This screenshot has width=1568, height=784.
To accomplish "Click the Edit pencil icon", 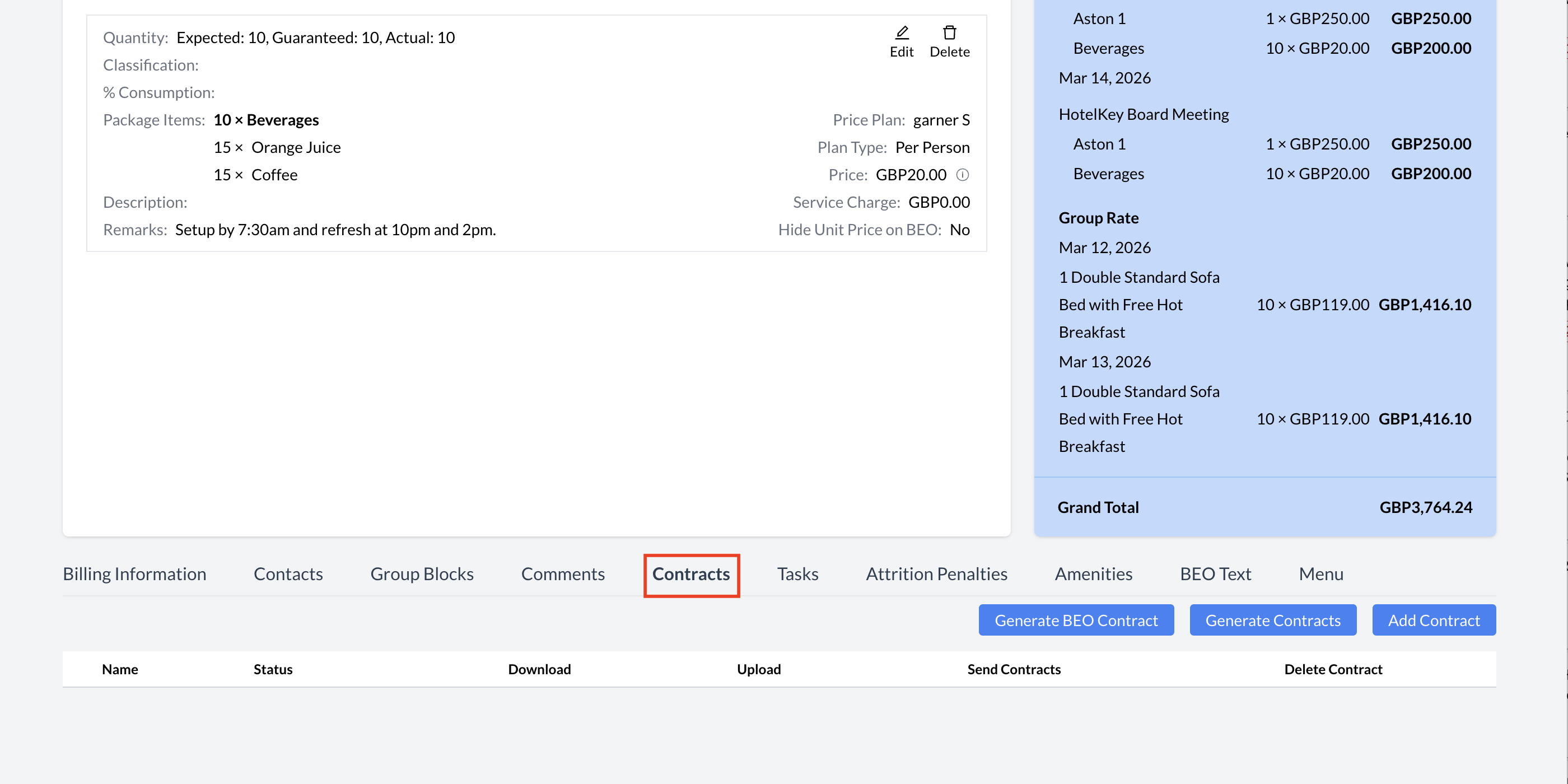I will click(x=902, y=33).
